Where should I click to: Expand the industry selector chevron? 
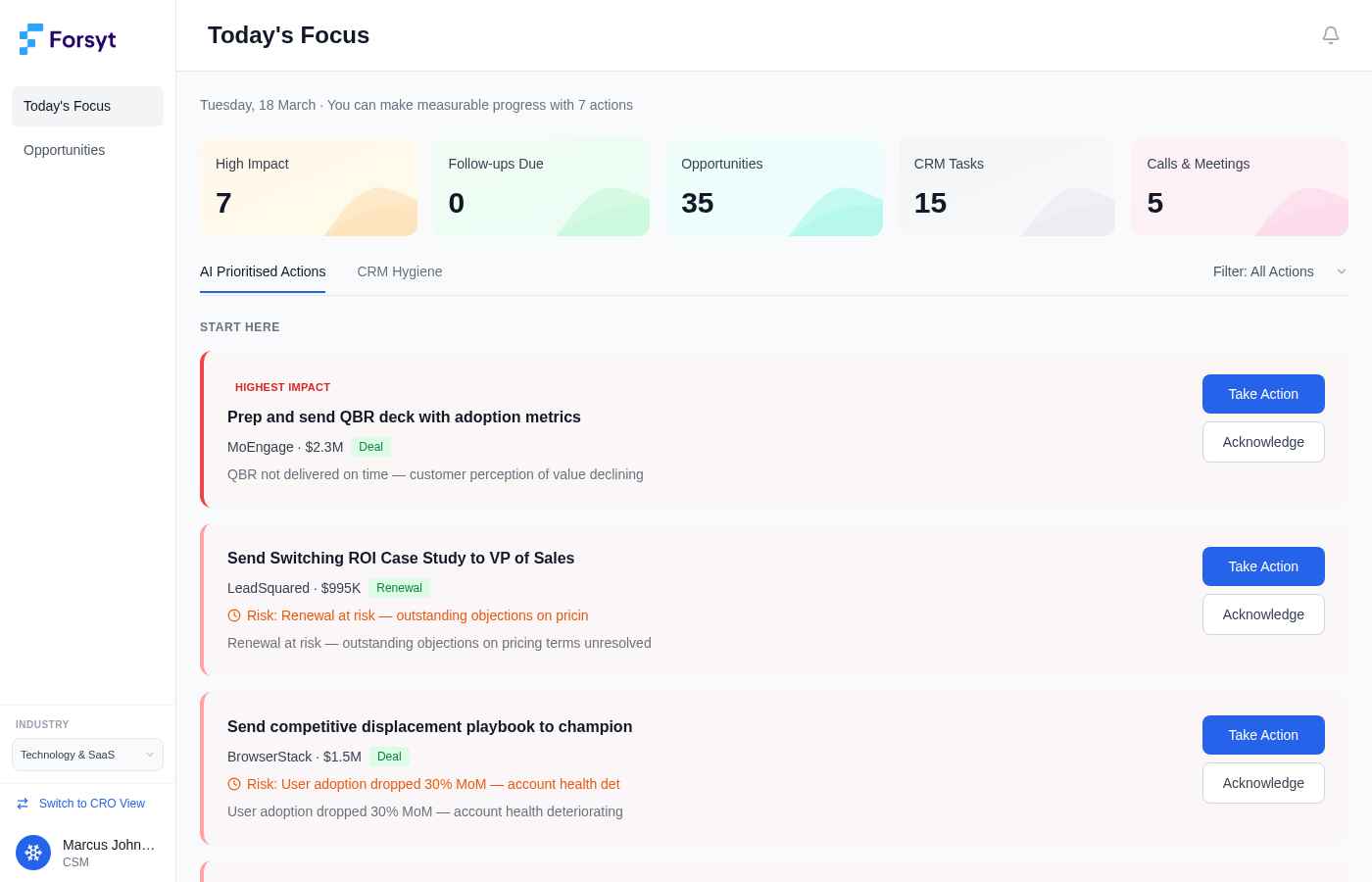150,755
